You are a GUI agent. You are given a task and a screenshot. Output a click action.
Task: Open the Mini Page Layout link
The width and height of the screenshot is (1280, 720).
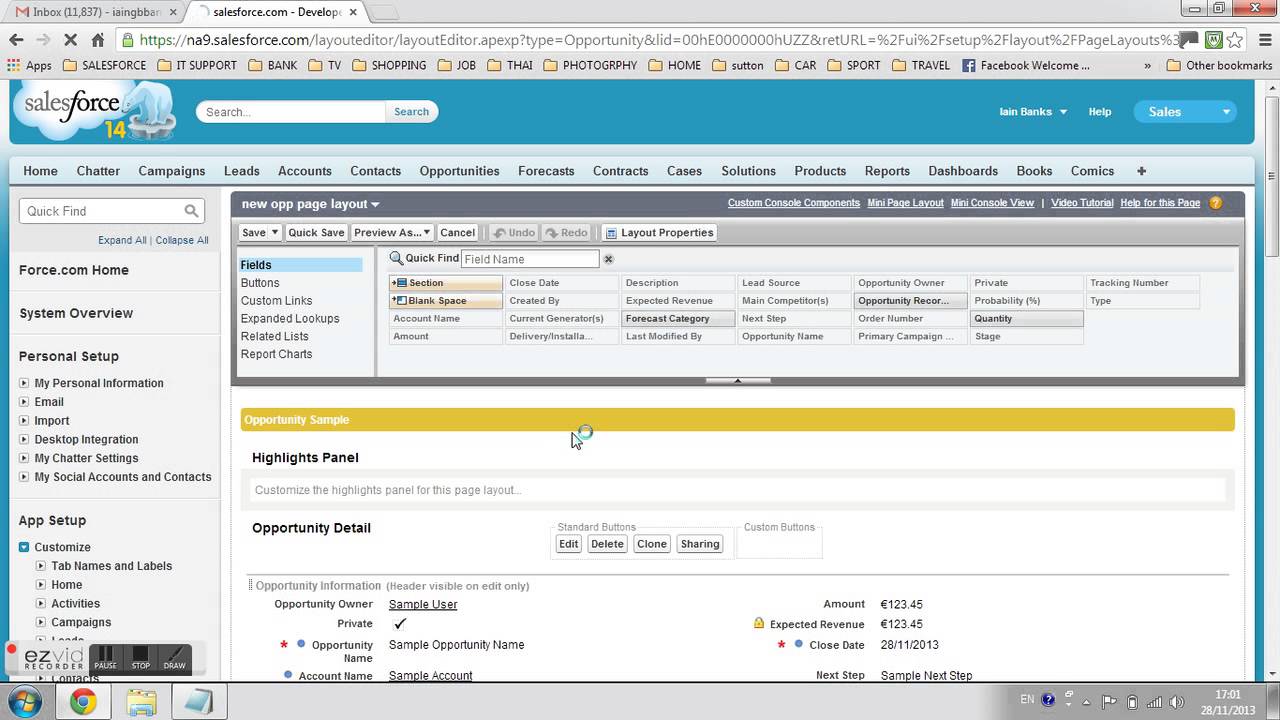point(905,203)
